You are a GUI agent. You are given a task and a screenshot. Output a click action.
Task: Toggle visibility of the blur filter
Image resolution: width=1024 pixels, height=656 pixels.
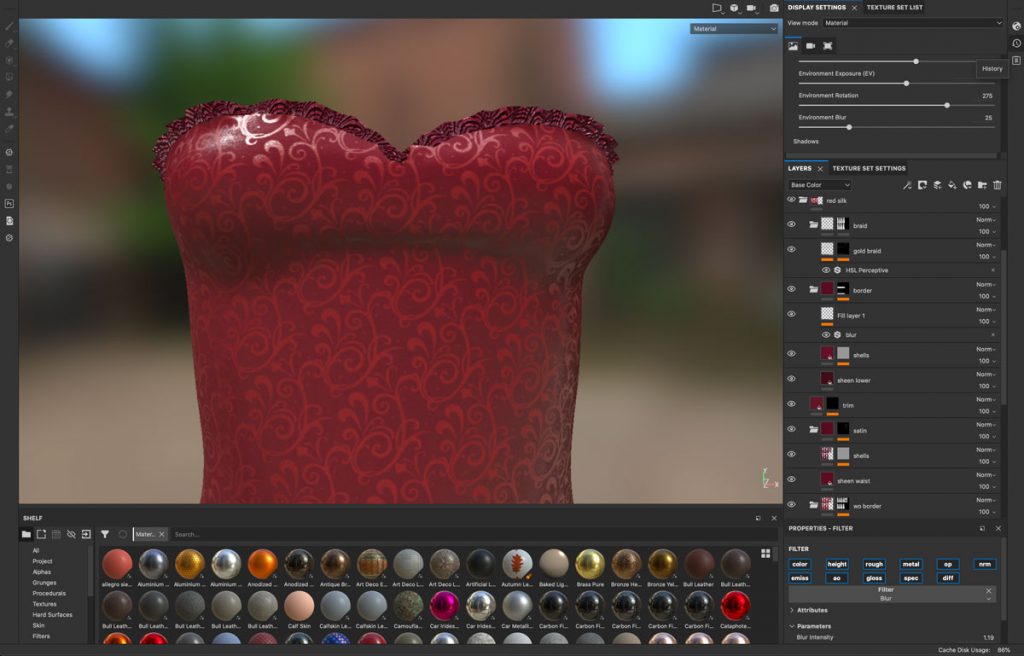[x=825, y=335]
